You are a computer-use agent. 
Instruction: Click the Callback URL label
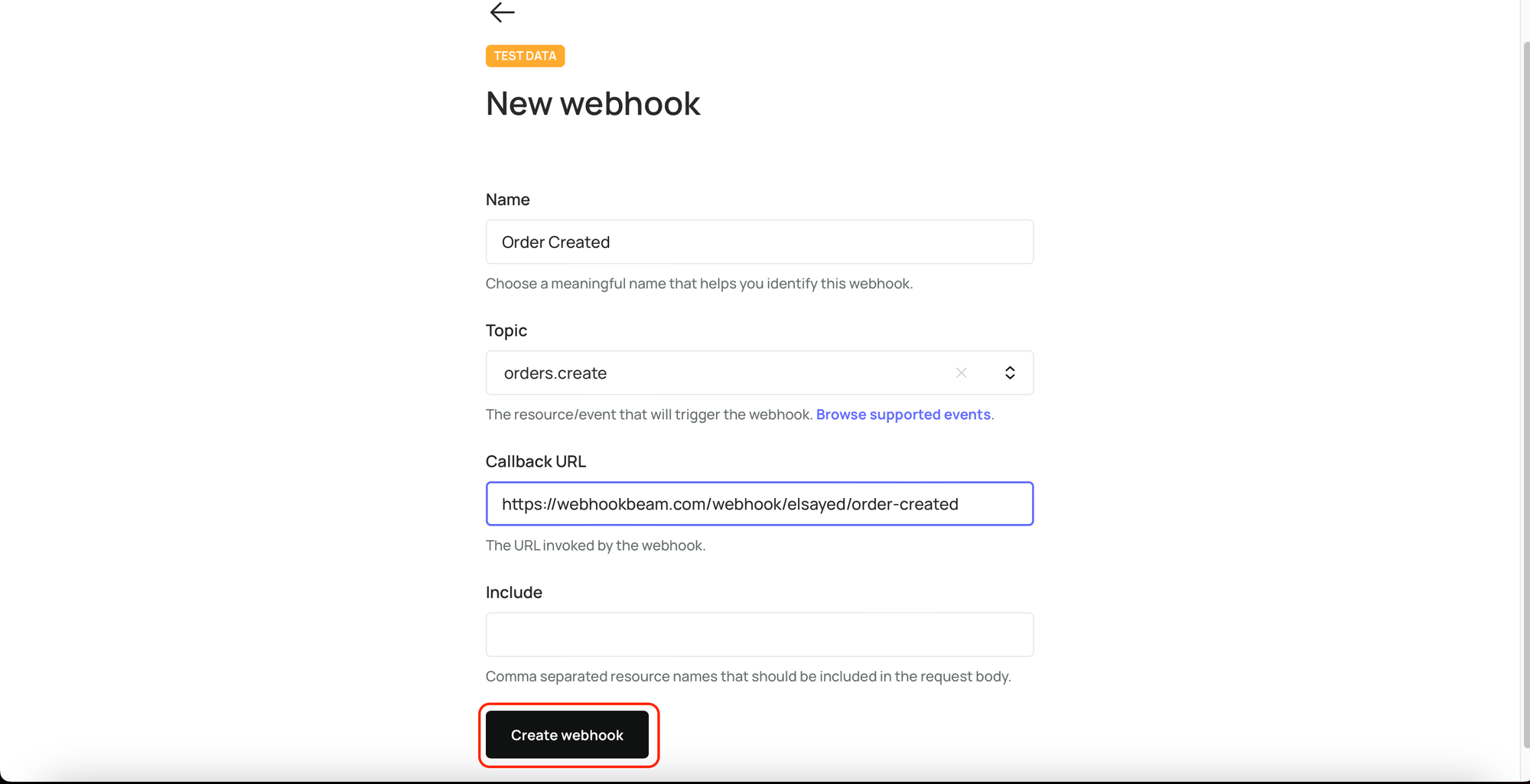[x=535, y=462]
